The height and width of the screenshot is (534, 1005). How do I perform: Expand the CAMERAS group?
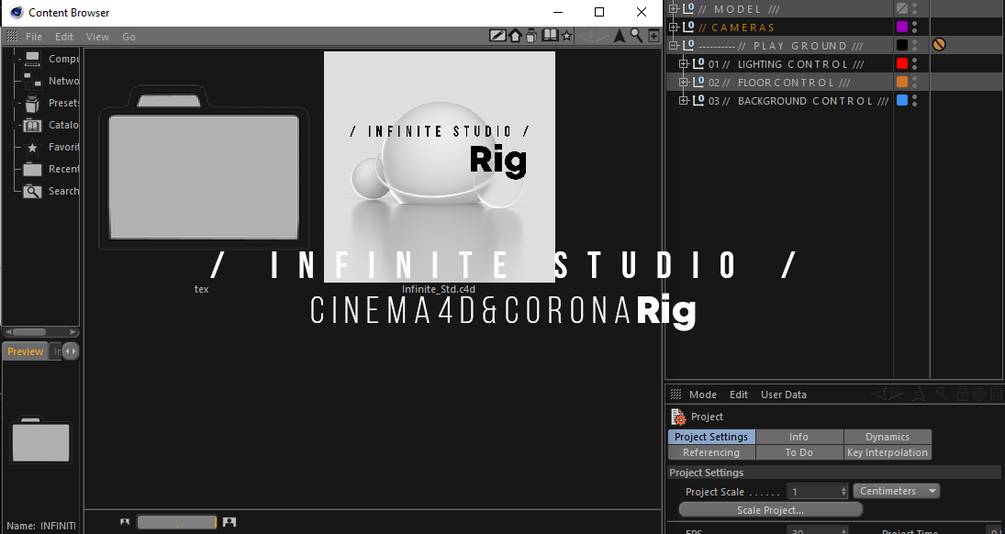click(673, 27)
